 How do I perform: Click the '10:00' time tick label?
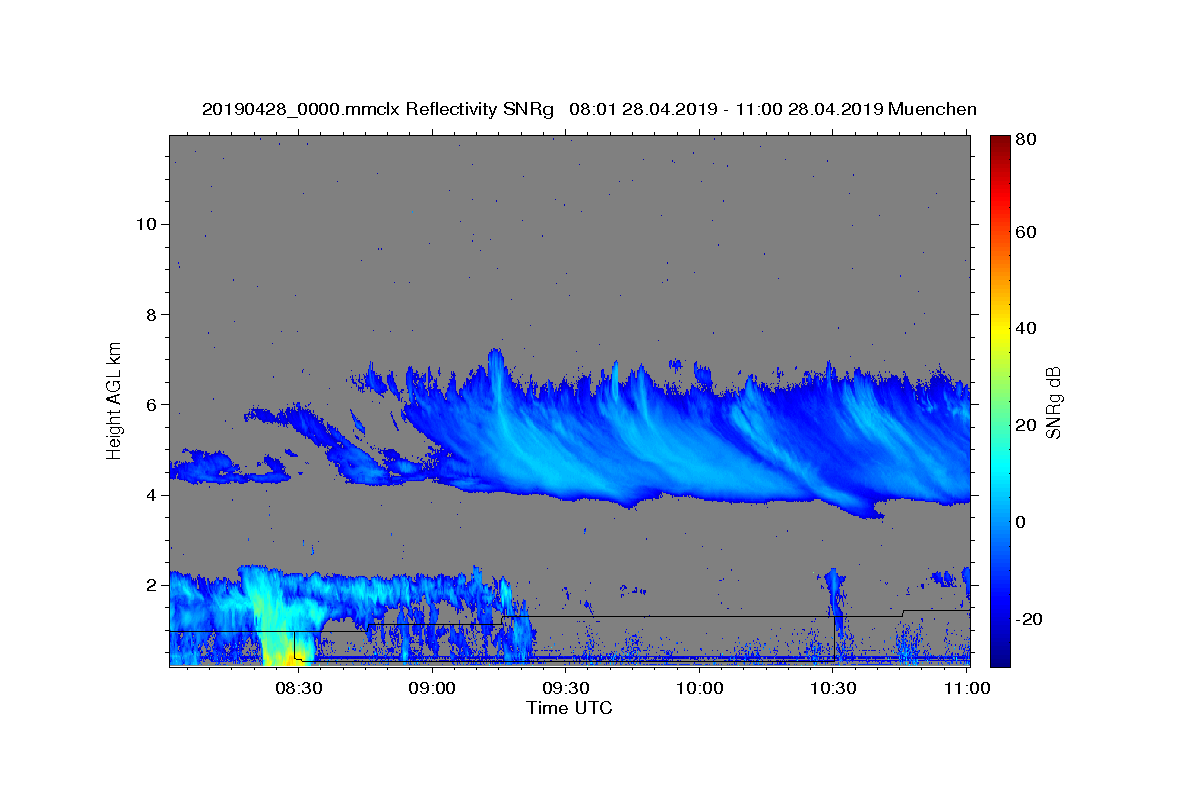click(x=700, y=688)
